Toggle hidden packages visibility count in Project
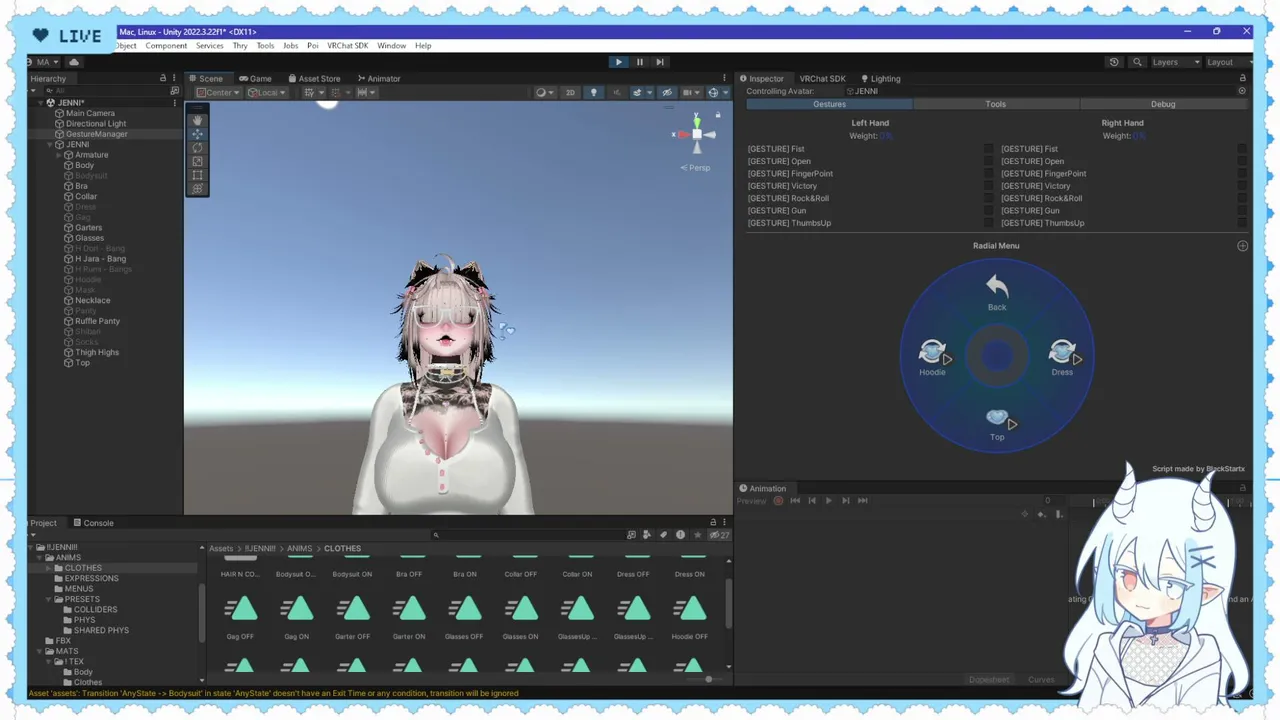 pyautogui.click(x=718, y=535)
